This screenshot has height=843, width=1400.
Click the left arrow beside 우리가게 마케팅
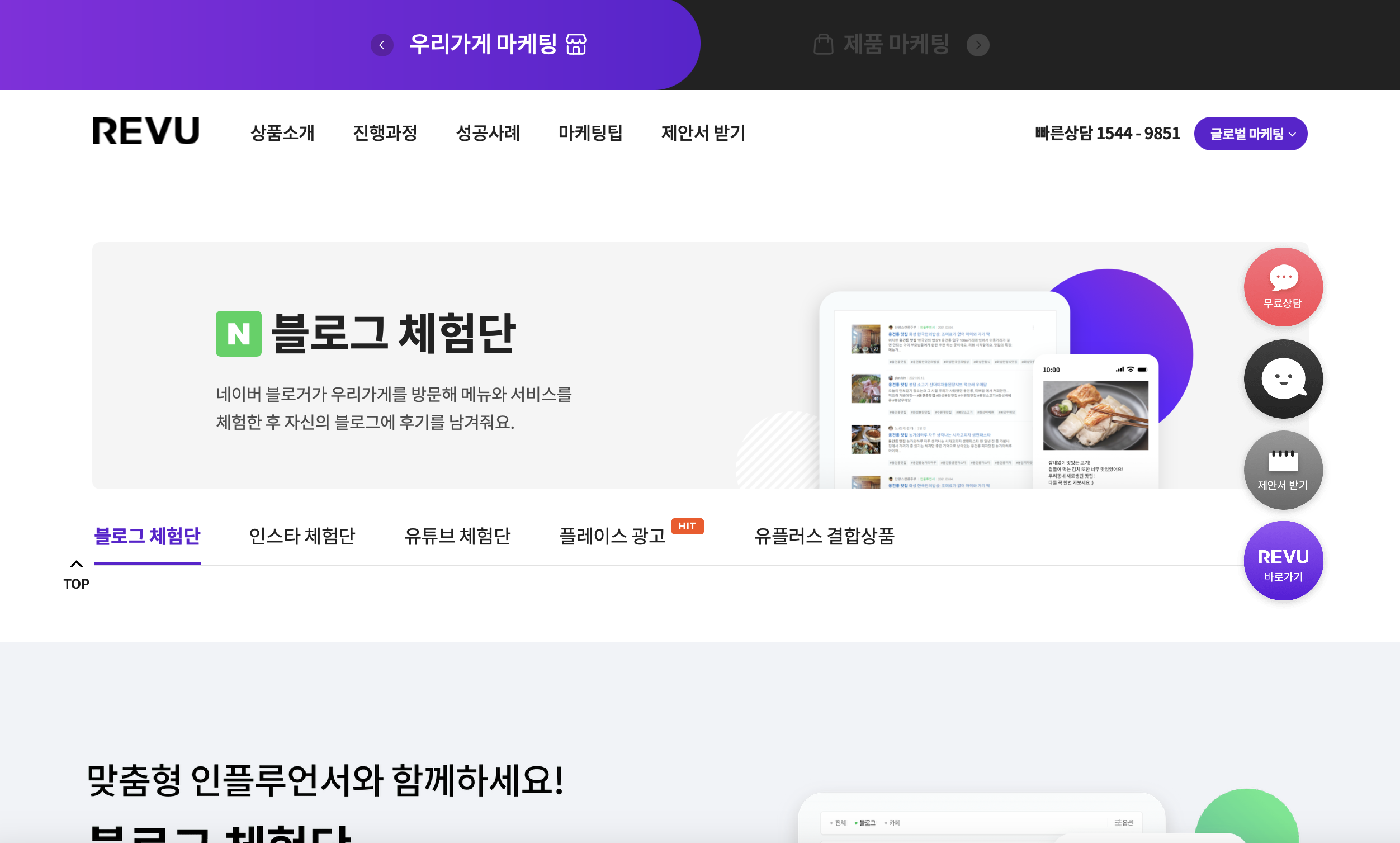click(382, 45)
